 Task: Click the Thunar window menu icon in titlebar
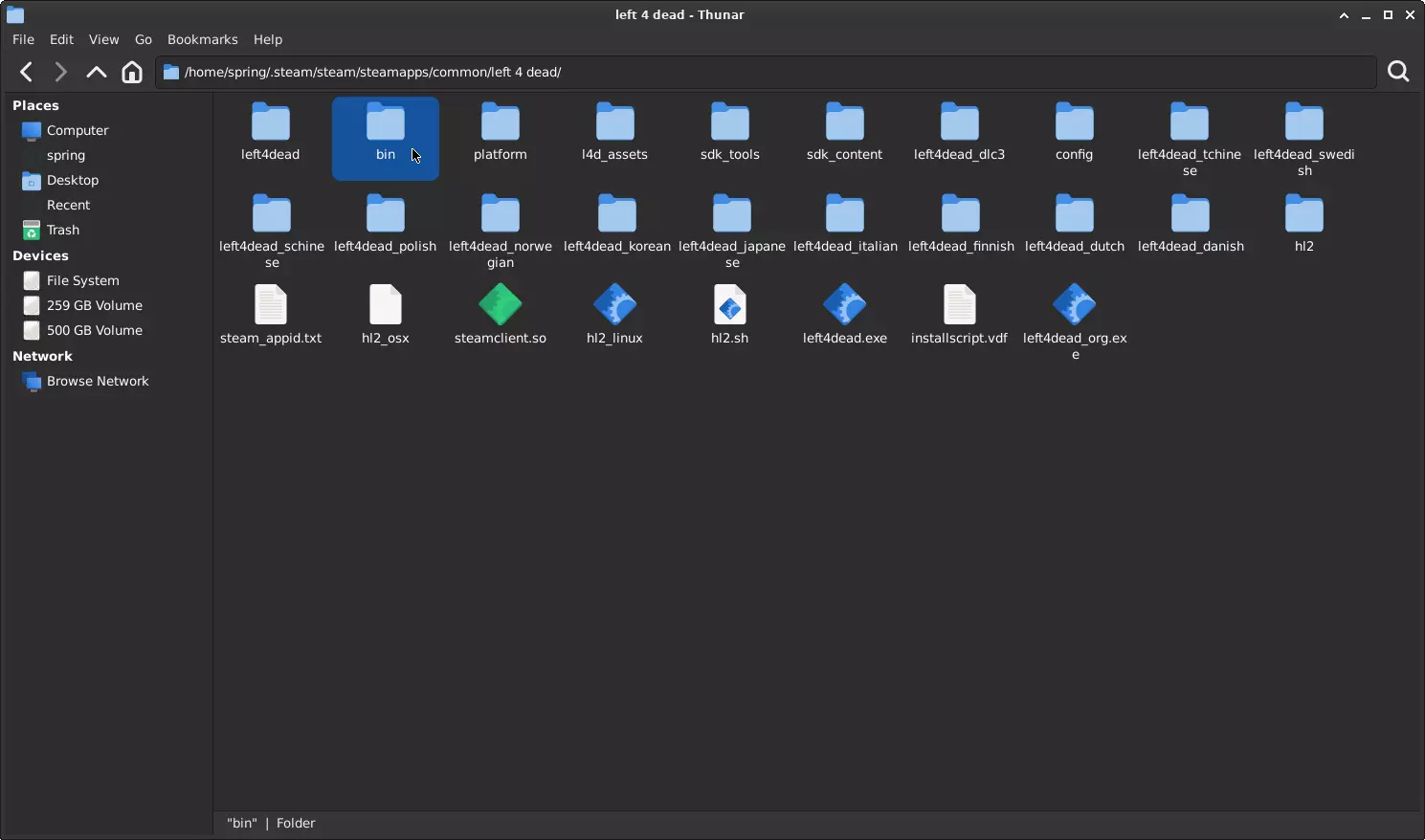[x=15, y=14]
